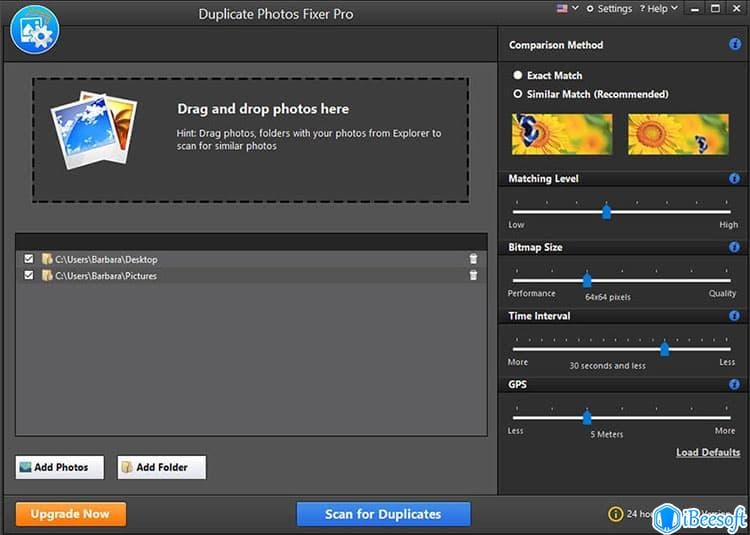Adjust the GPS slider handle
The height and width of the screenshot is (535, 750).
tap(587, 417)
